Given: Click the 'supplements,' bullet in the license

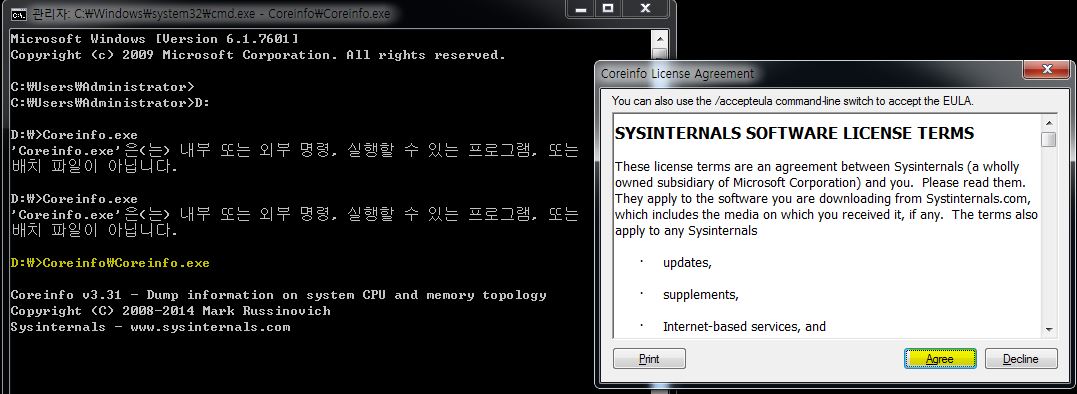Looking at the screenshot, I should (x=701, y=295).
